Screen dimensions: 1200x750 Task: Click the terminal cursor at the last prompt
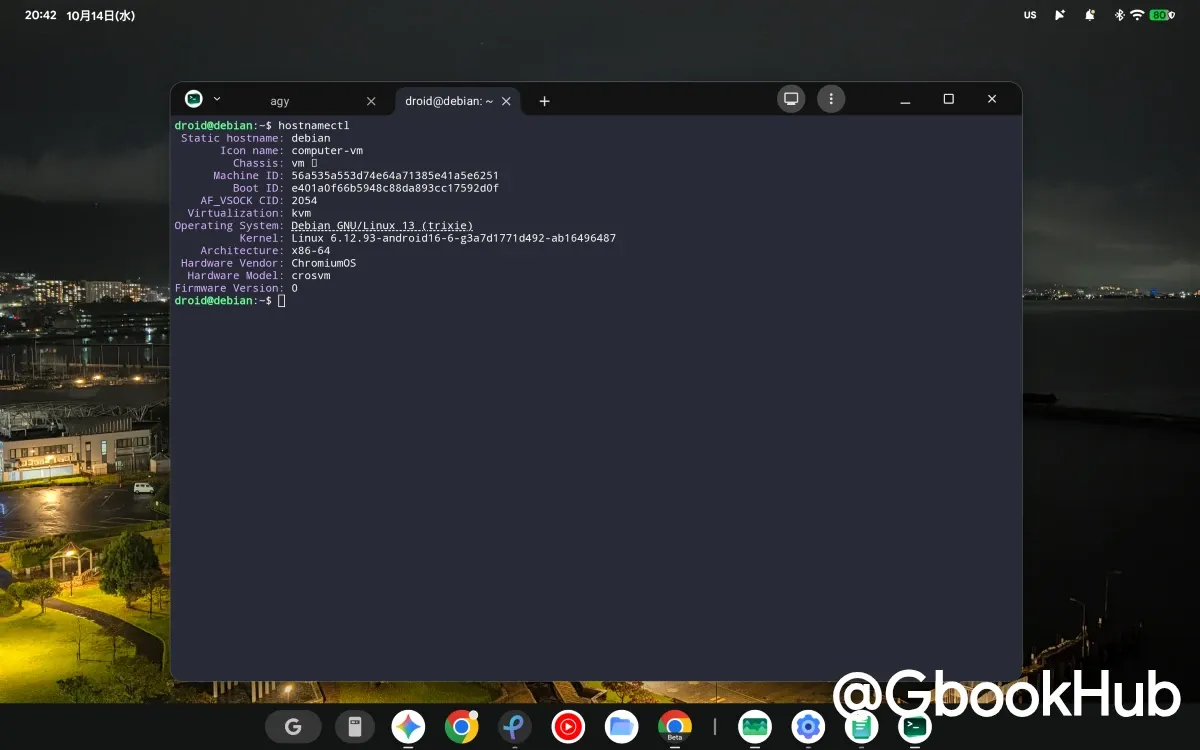(282, 301)
